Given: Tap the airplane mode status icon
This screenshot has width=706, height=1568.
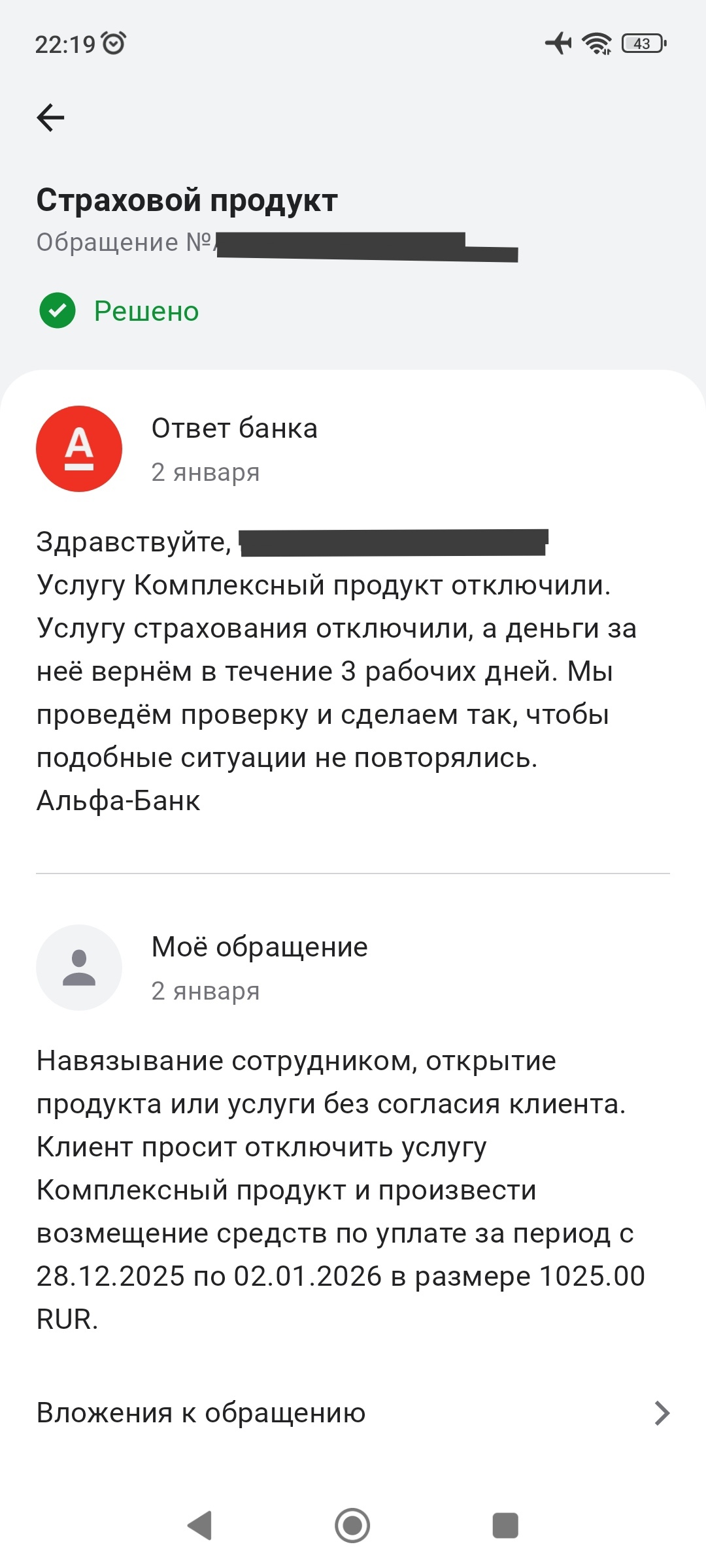Looking at the screenshot, I should pyautogui.click(x=558, y=43).
